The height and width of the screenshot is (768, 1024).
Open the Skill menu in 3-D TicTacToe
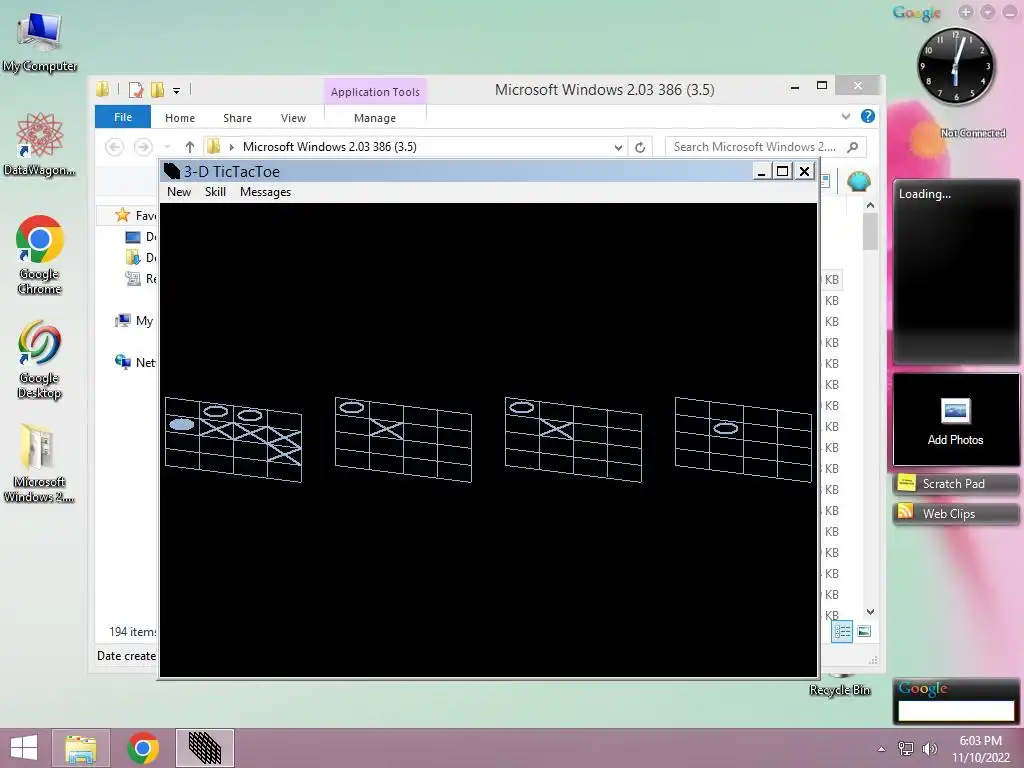click(x=215, y=192)
